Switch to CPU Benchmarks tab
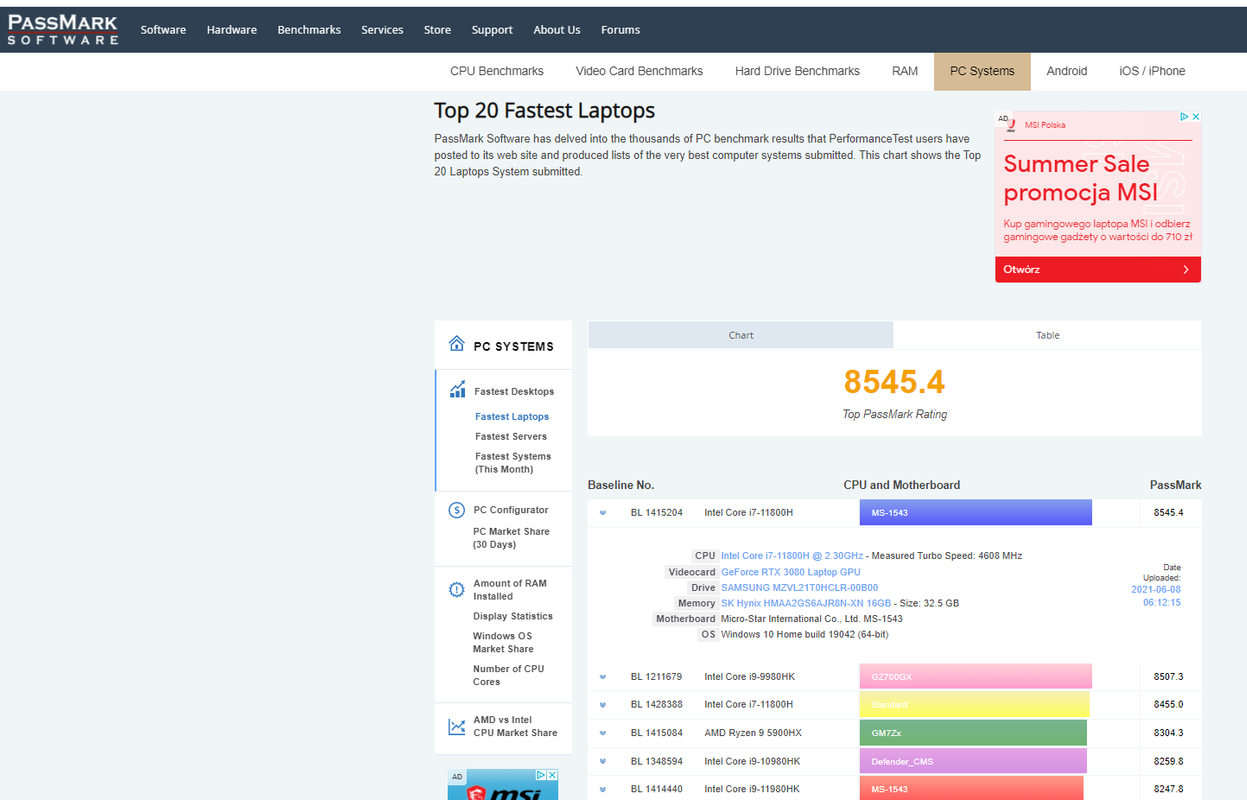Screen dimensions: 1247x800 497,71
